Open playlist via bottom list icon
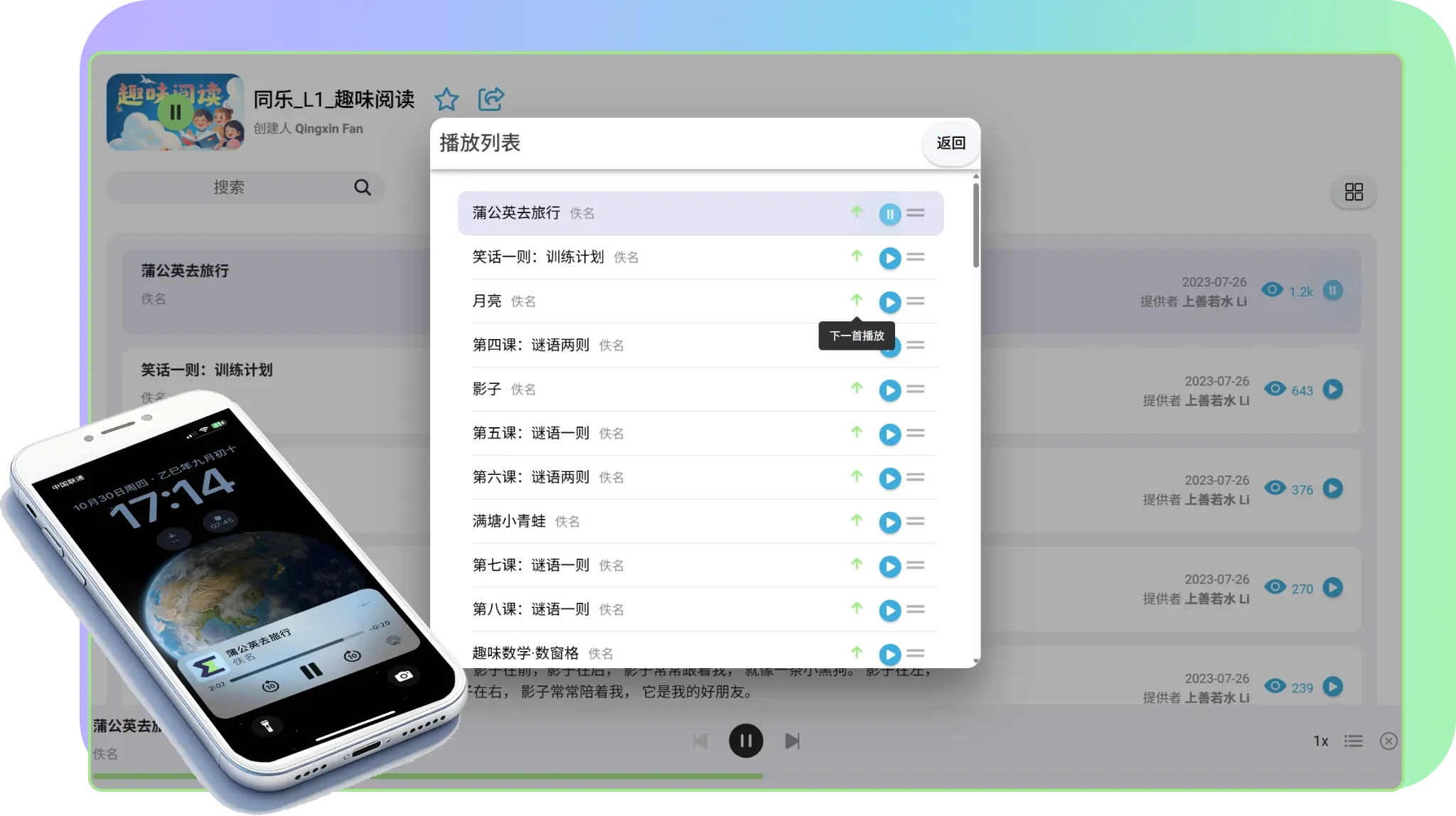Image resolution: width=1456 pixels, height=816 pixels. pyautogui.click(x=1353, y=741)
